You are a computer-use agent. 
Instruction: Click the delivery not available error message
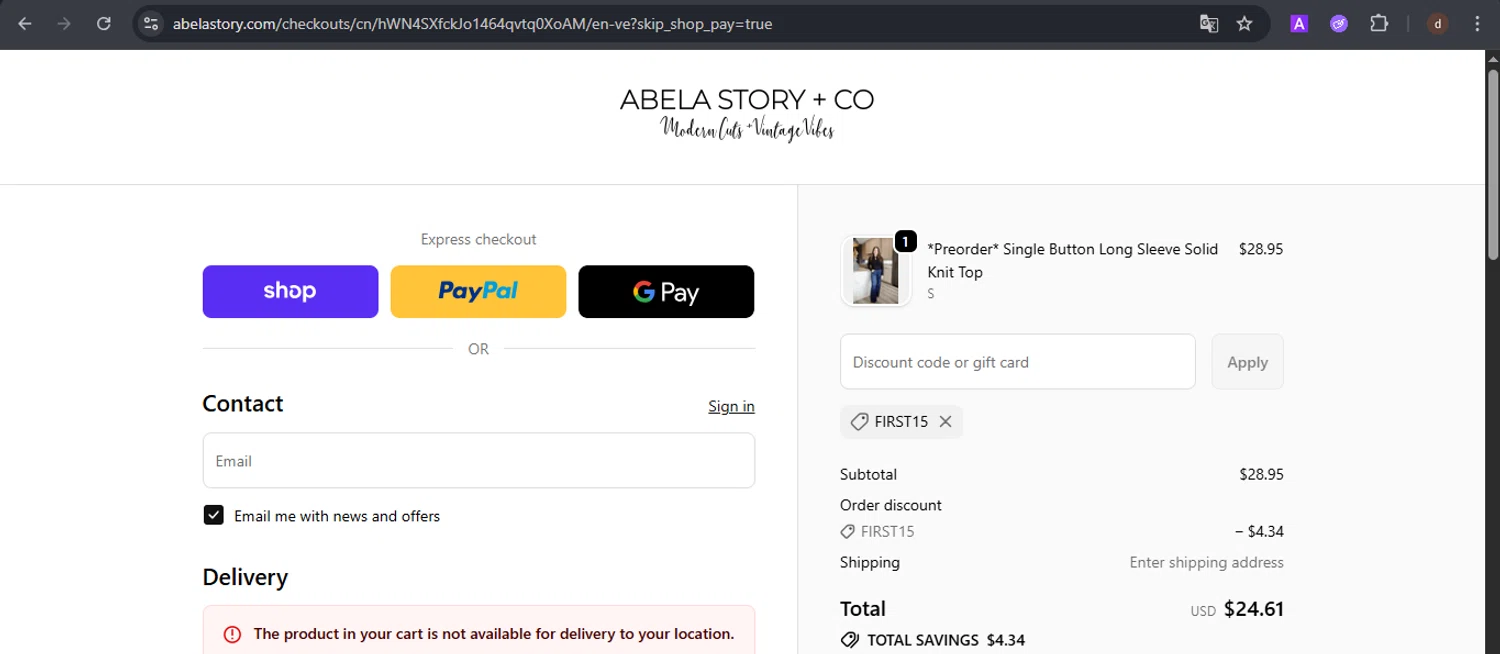494,634
